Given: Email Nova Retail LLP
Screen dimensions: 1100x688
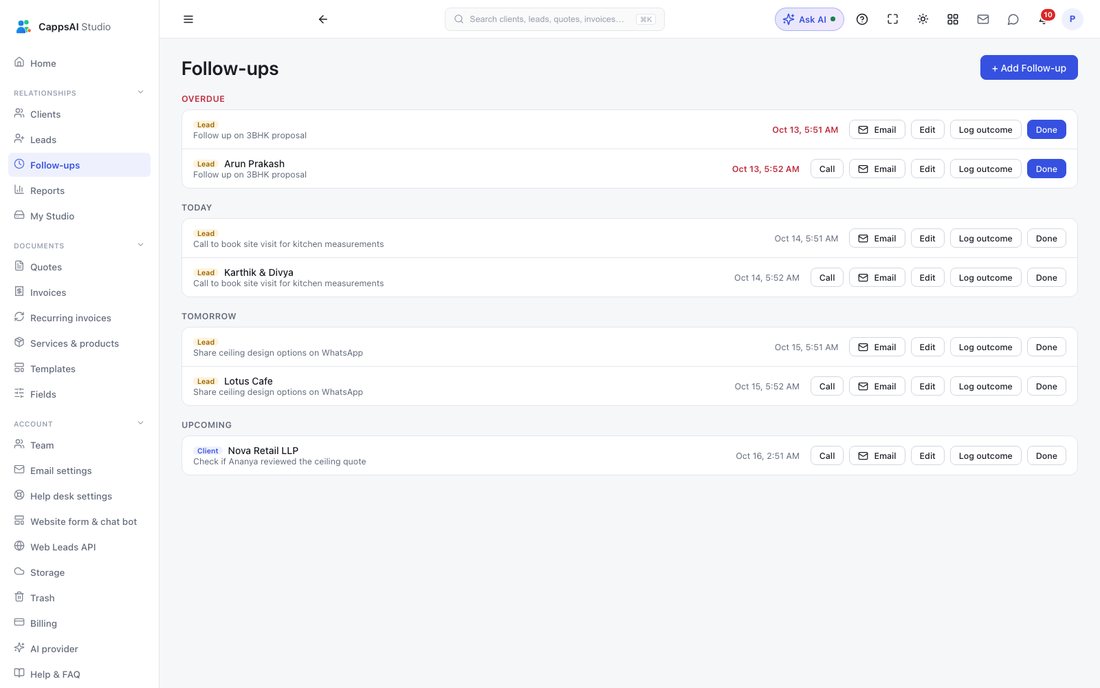Looking at the screenshot, I should tap(877, 456).
